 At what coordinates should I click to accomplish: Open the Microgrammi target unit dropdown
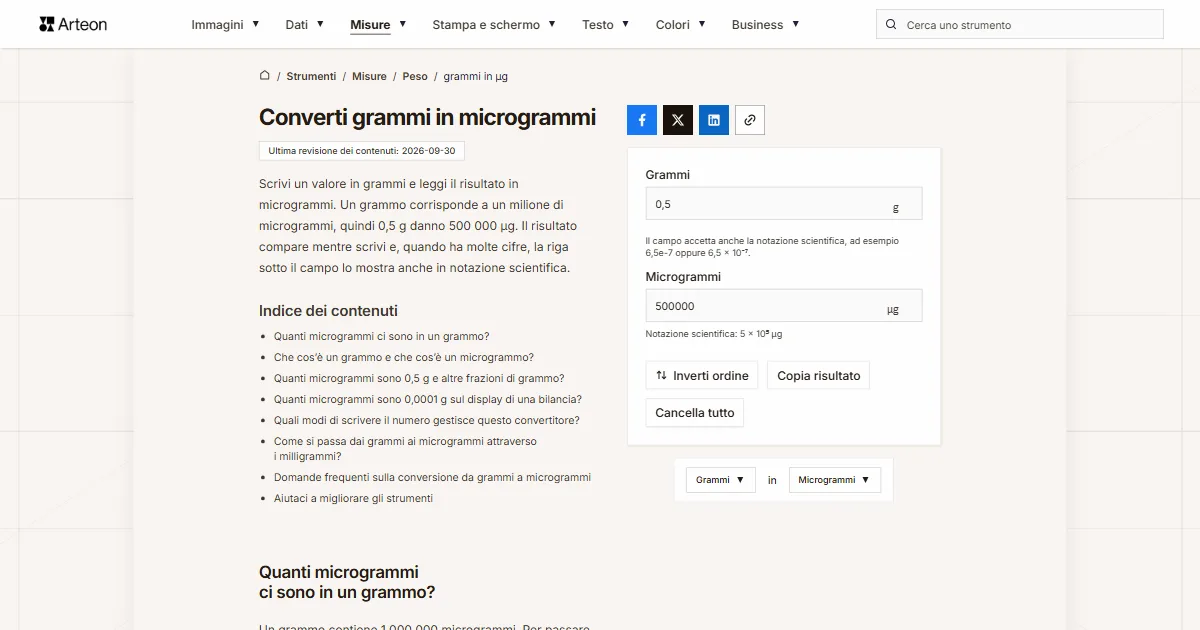point(835,480)
